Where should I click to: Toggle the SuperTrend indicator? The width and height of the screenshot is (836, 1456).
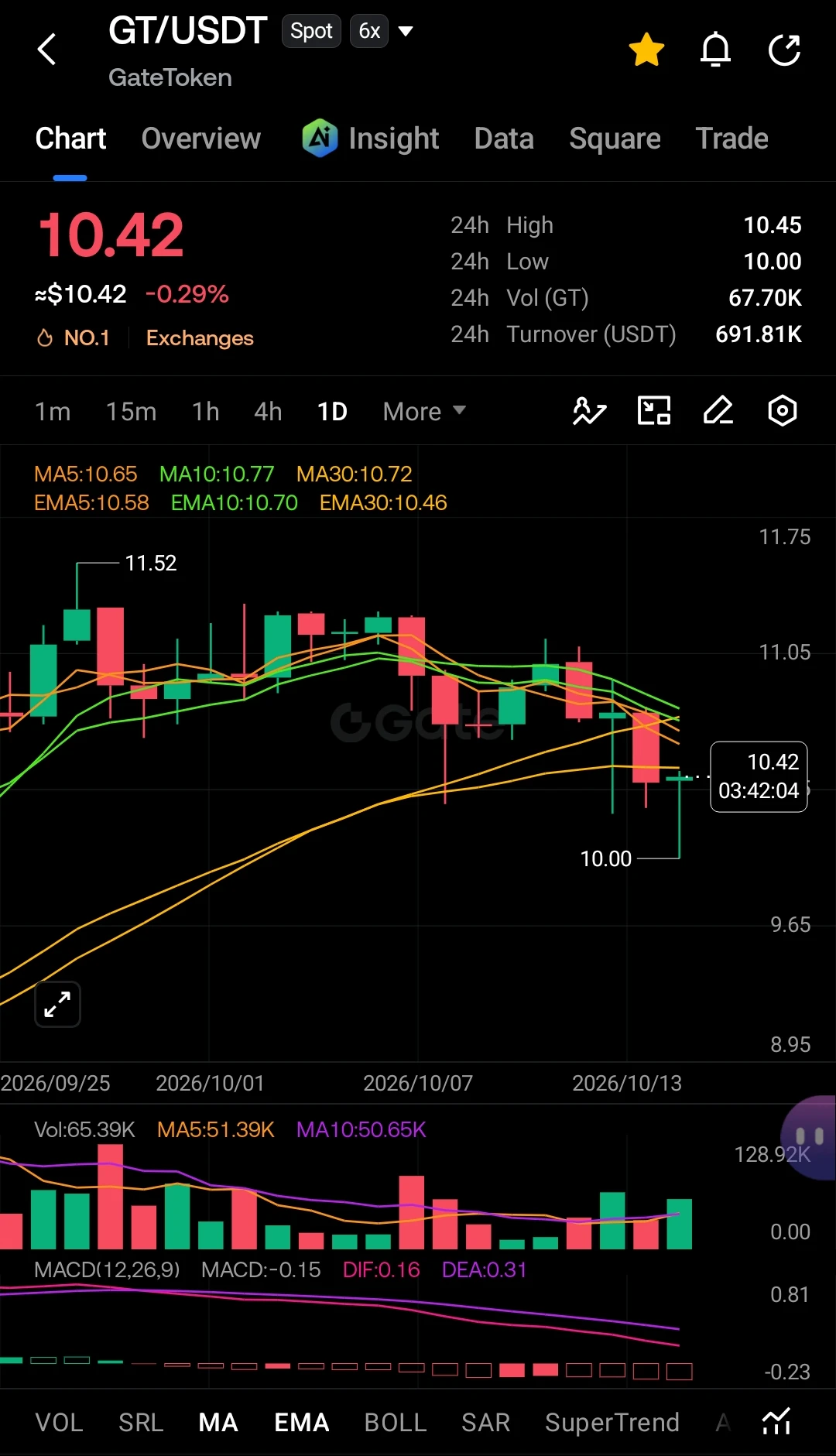click(612, 1423)
